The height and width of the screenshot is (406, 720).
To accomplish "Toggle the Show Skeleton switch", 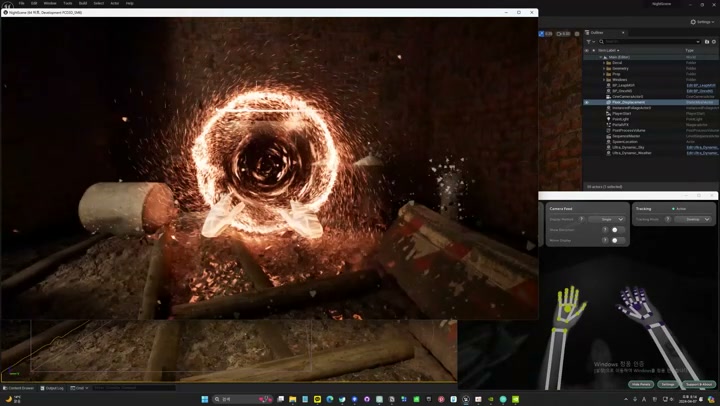I will [x=618, y=230].
